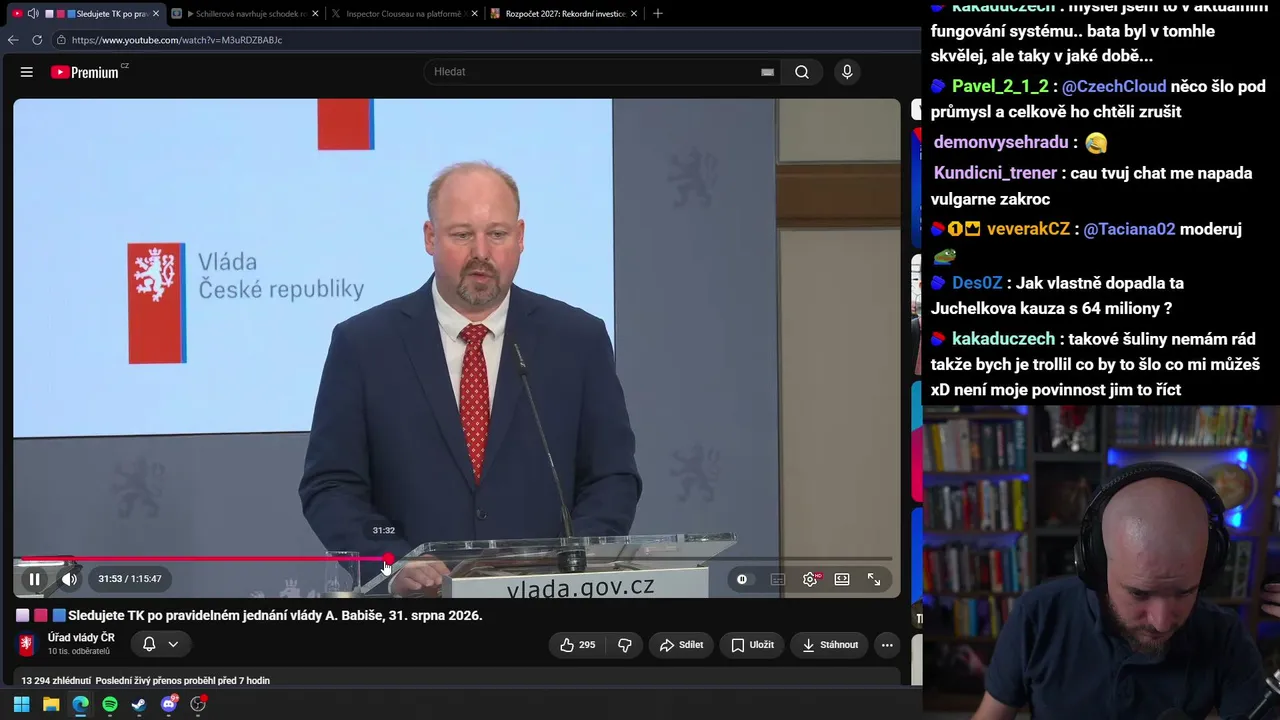
Task: Open a new browser tab
Action: click(x=658, y=14)
